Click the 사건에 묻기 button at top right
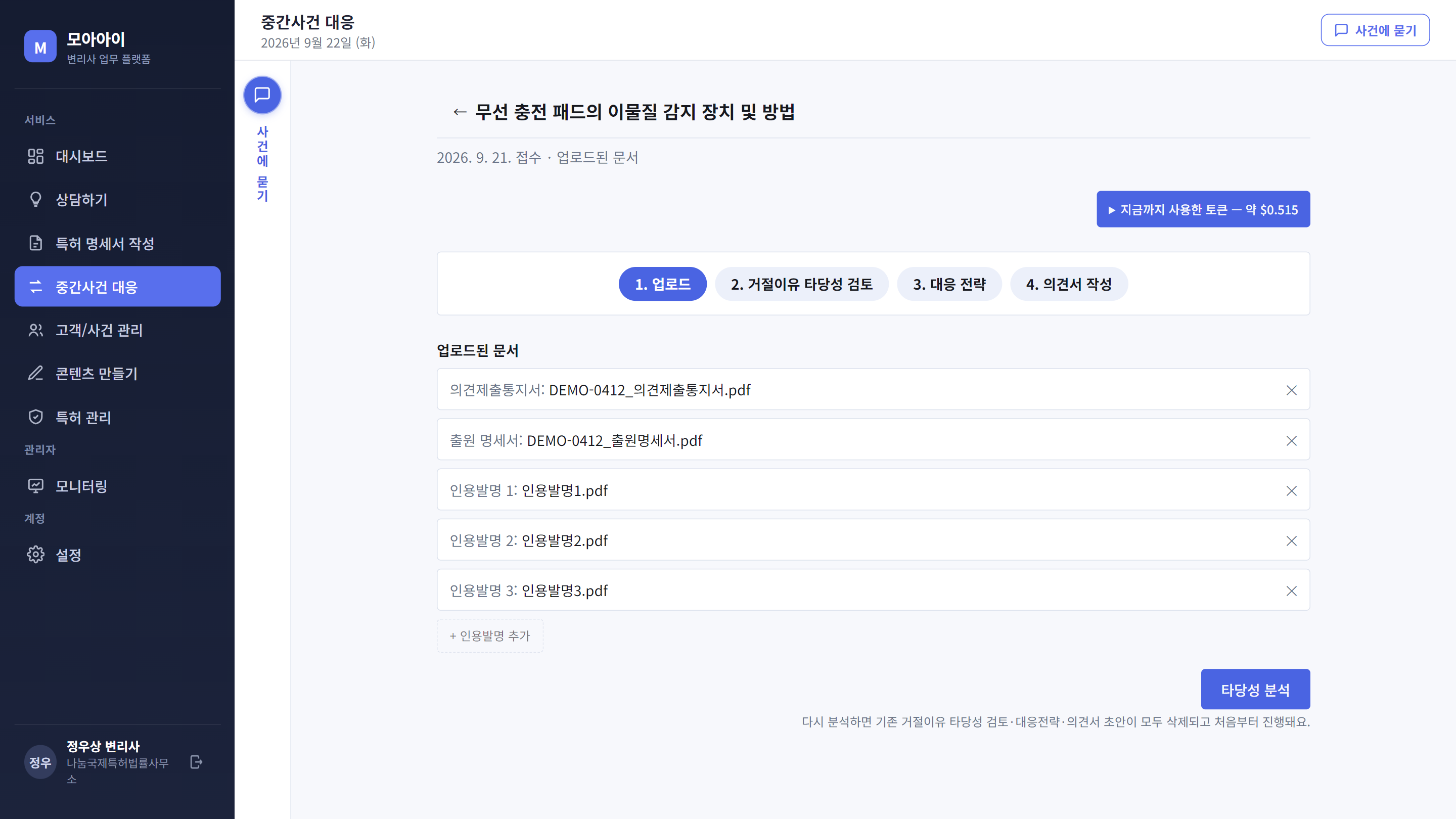Screen dimensions: 1456x819 pos(1375,30)
